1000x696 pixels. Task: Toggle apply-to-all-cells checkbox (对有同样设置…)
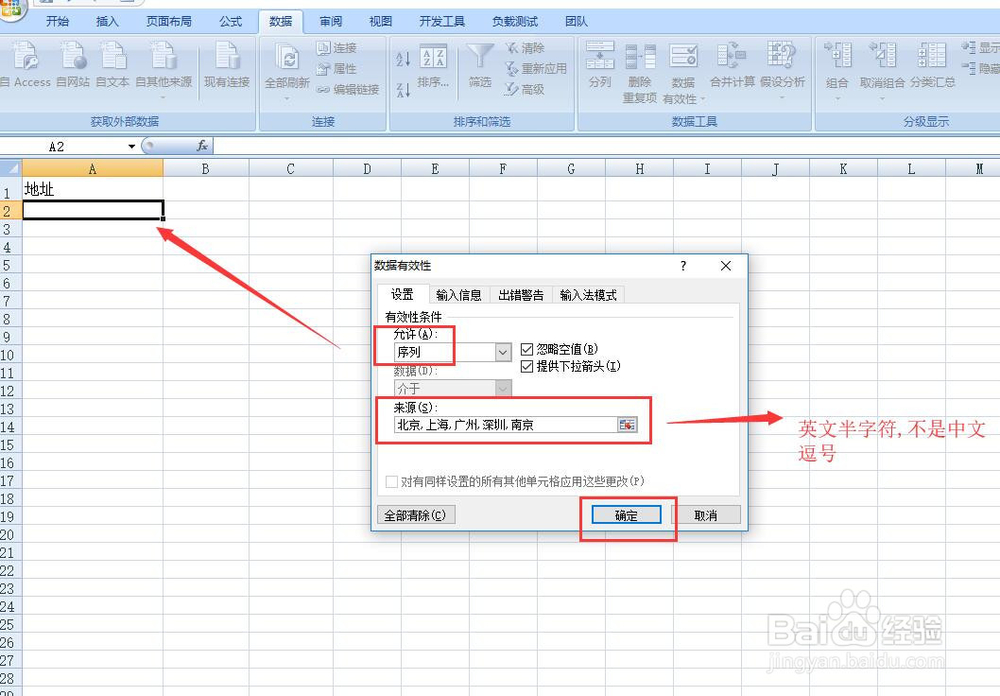pyautogui.click(x=392, y=482)
